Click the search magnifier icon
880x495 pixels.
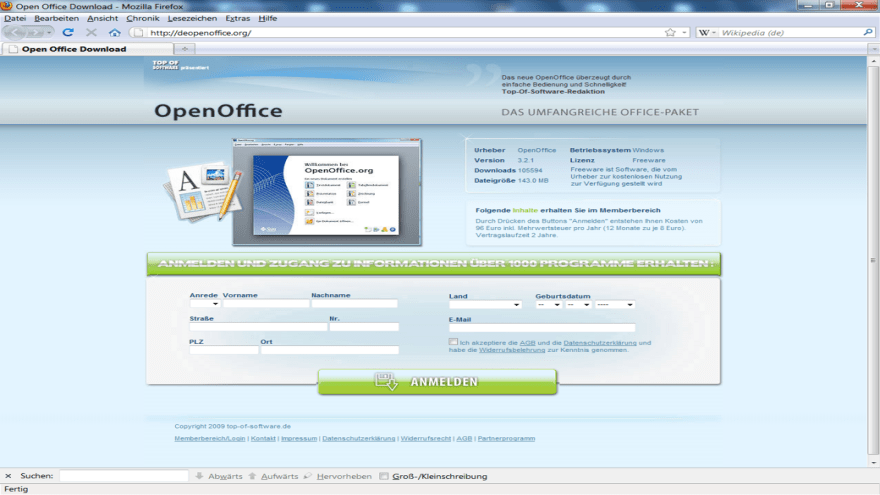868,33
